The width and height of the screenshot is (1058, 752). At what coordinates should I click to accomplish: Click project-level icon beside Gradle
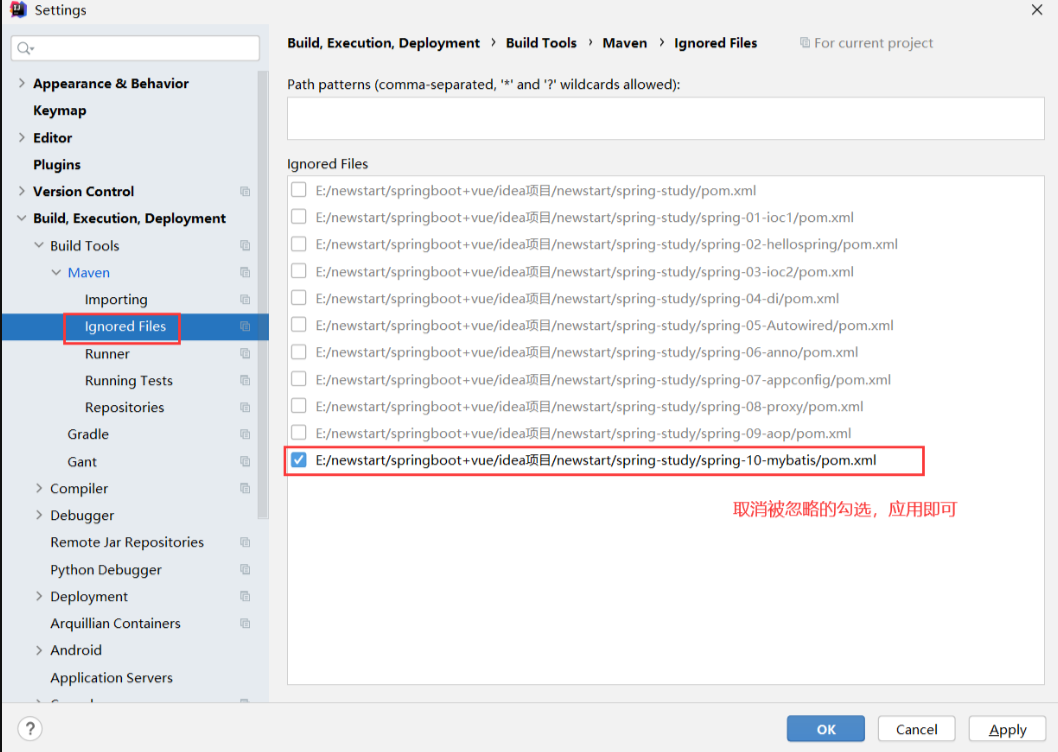pos(245,434)
